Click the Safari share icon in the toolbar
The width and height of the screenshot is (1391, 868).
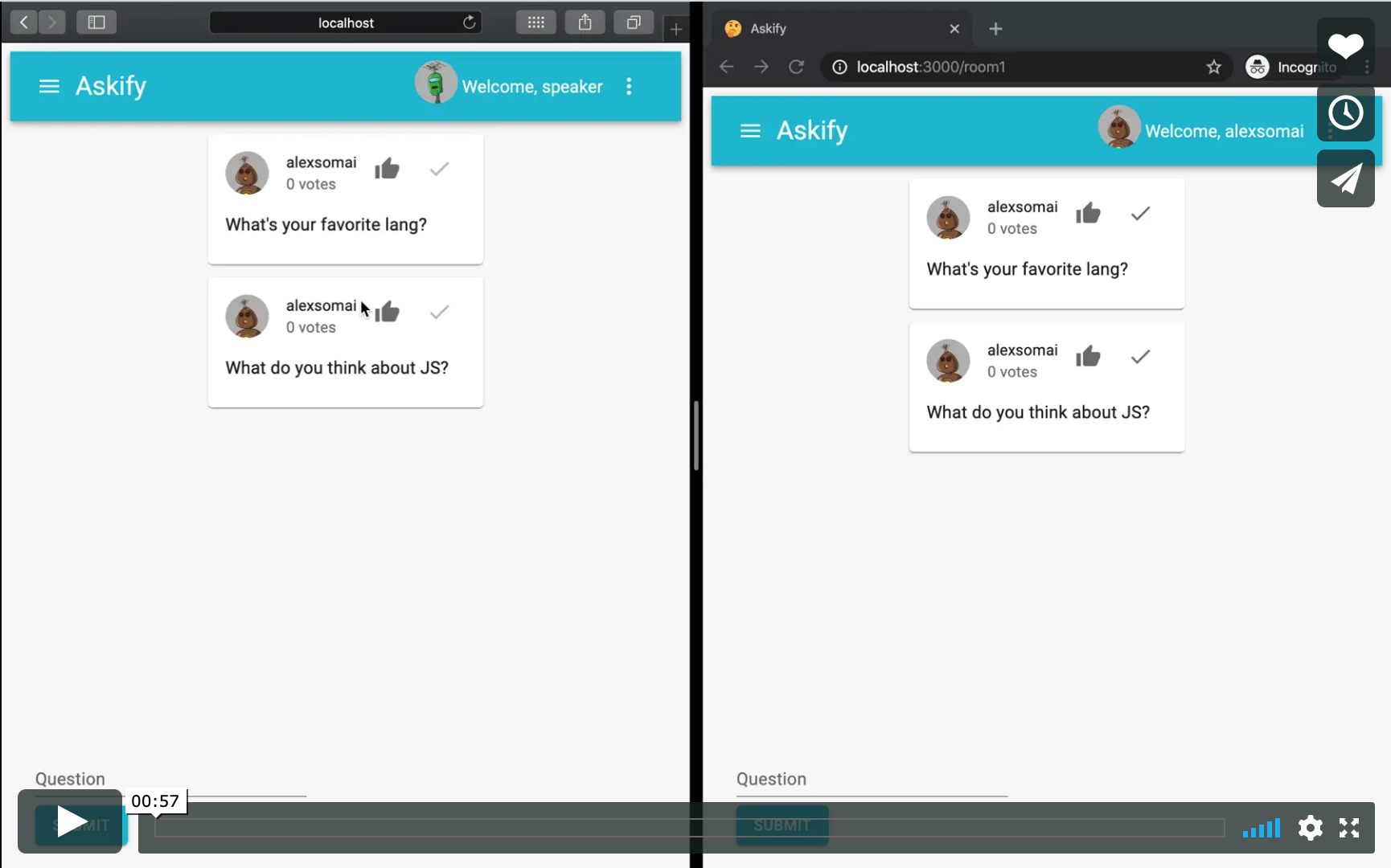tap(585, 22)
